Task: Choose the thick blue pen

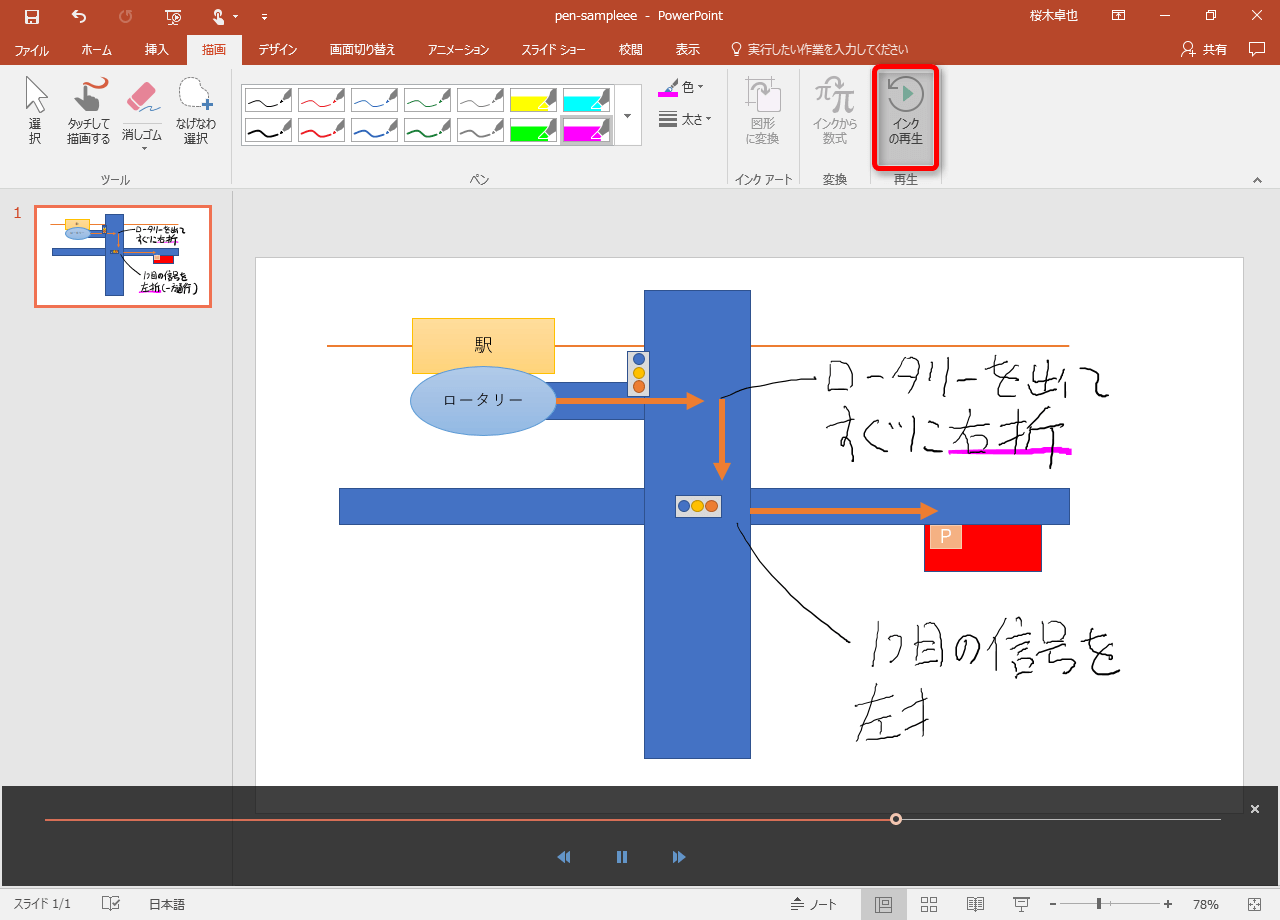Action: pos(374,130)
